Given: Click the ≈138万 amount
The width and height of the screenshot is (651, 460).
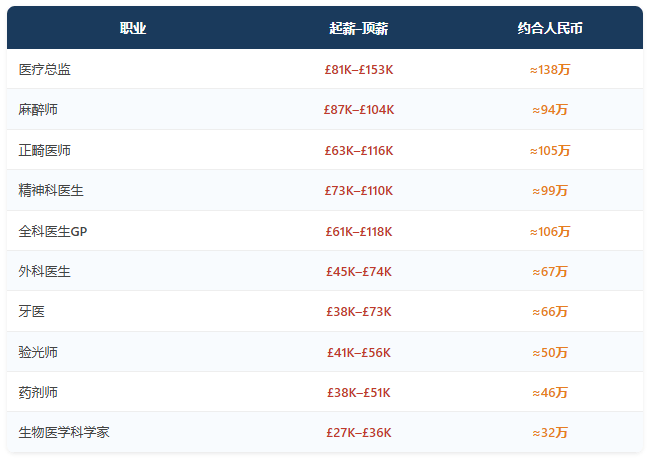Looking at the screenshot, I should point(550,70).
